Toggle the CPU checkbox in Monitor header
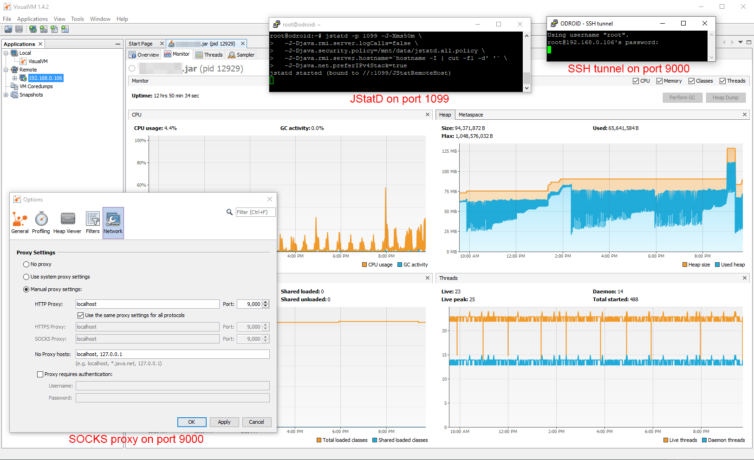This screenshot has height=460, width=754. 636,81
